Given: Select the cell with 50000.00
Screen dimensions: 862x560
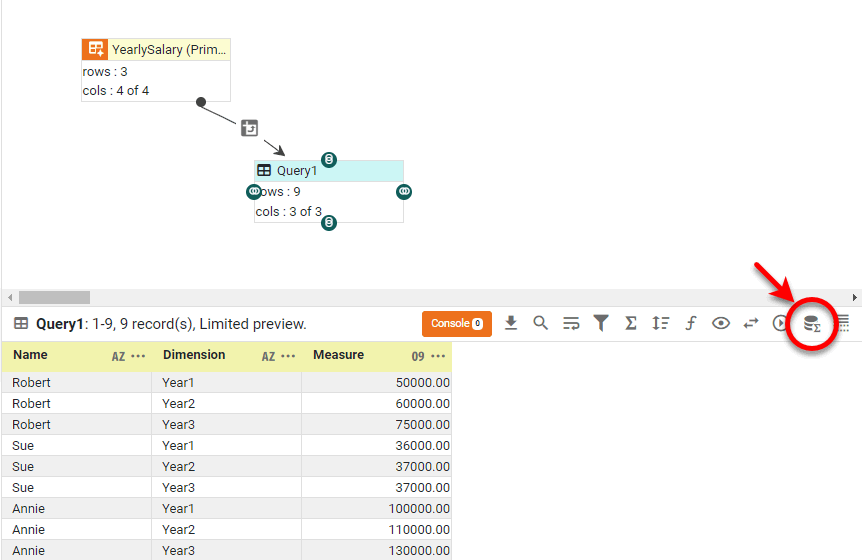Looking at the screenshot, I should click(377, 382).
